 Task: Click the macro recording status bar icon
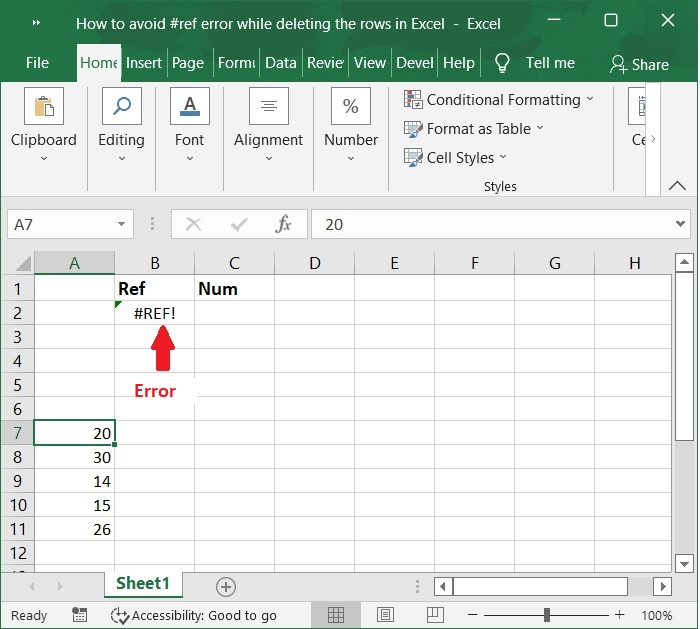pyautogui.click(x=80, y=615)
